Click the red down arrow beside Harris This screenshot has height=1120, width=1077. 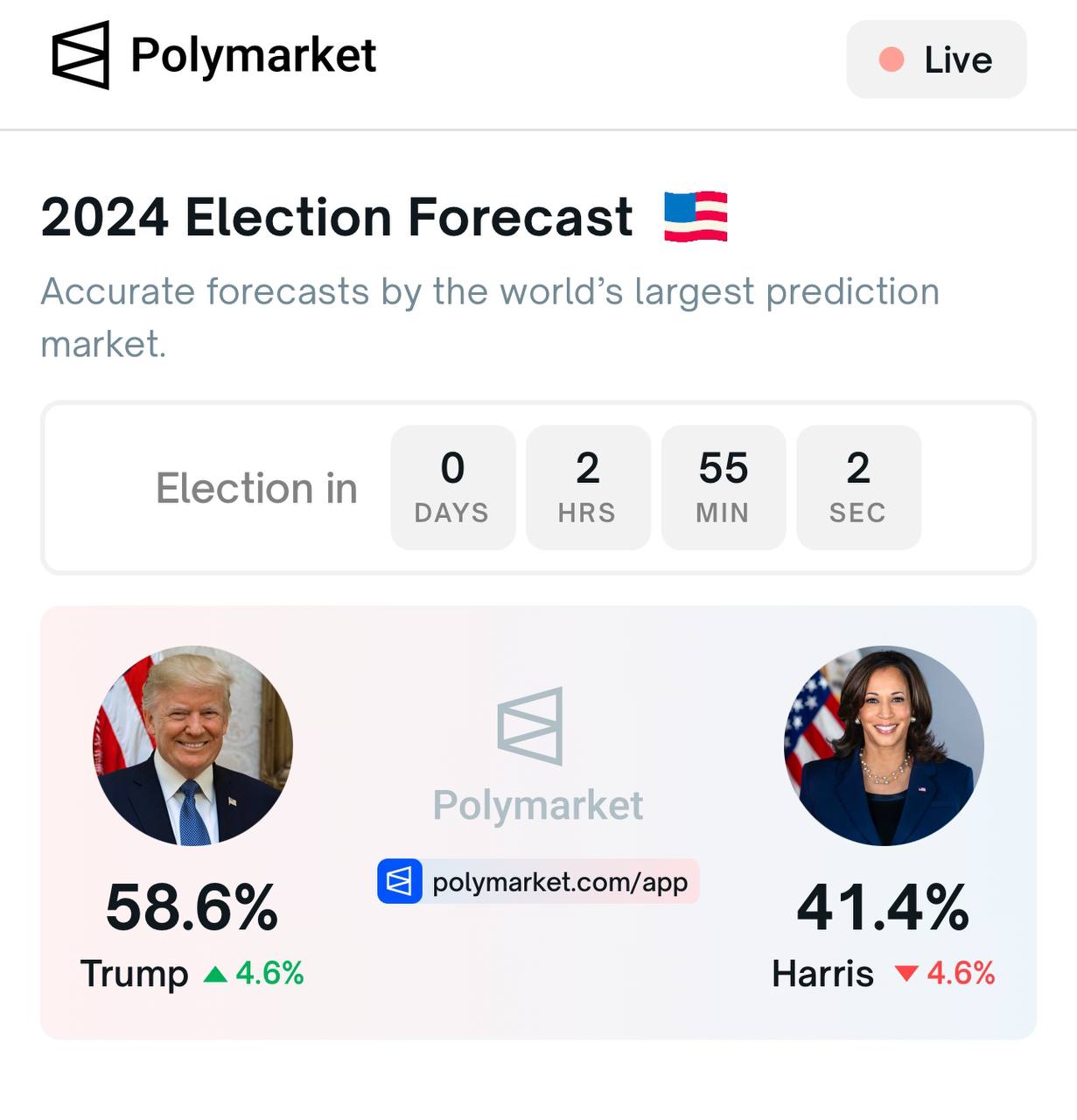(906, 974)
